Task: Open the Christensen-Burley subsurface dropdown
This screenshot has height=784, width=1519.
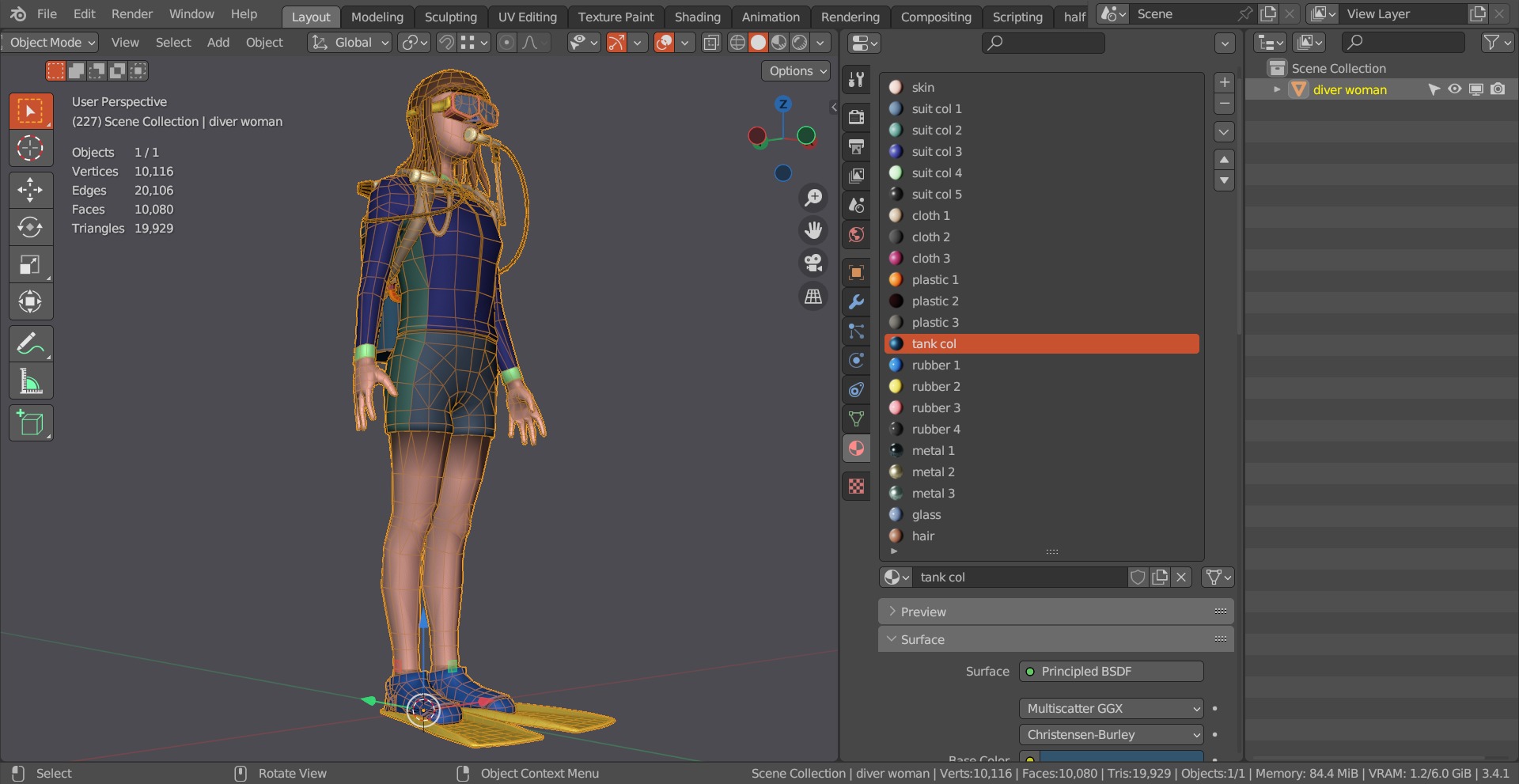Action: (1111, 734)
